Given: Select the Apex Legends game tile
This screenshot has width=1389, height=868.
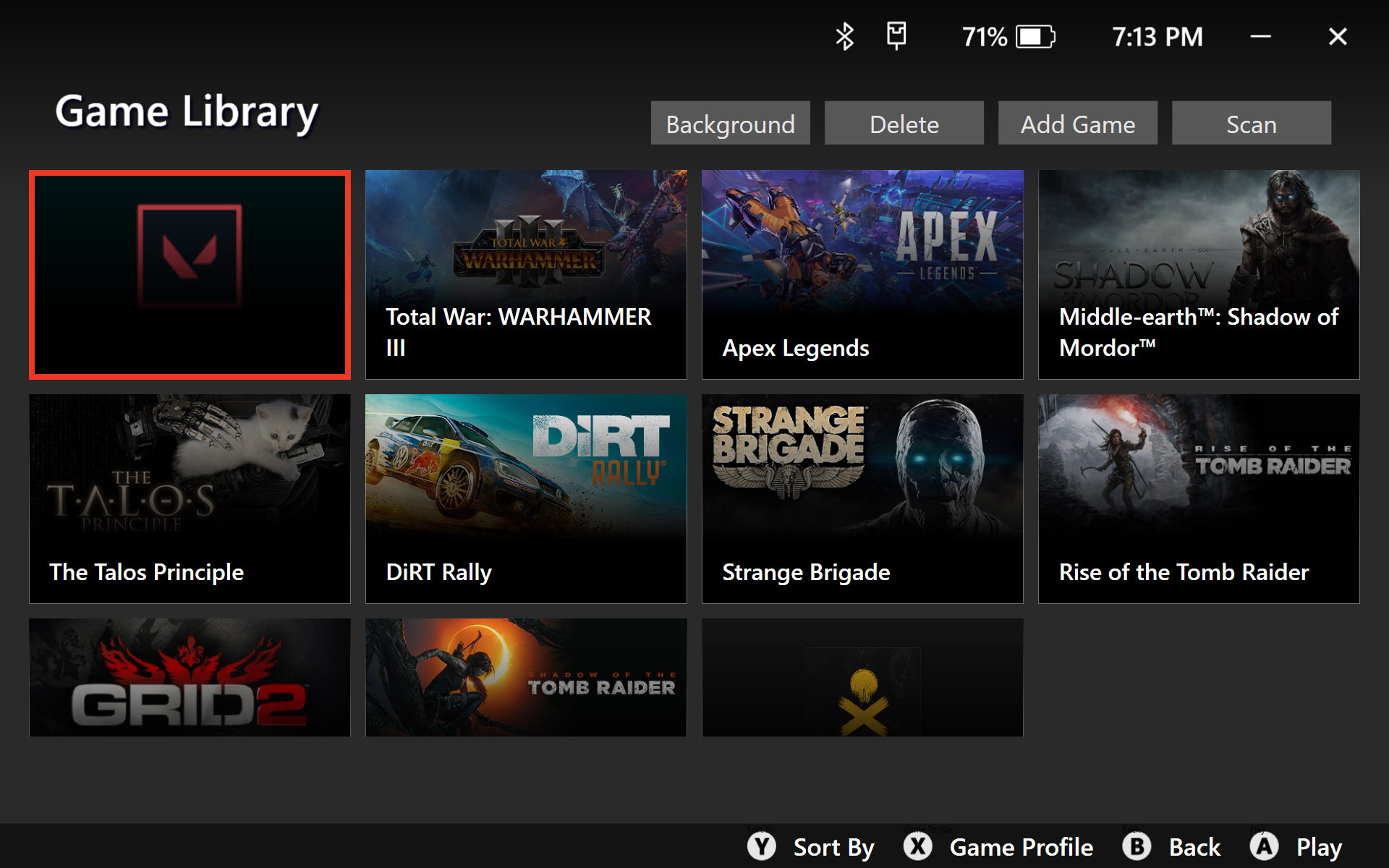Looking at the screenshot, I should pos(862,275).
